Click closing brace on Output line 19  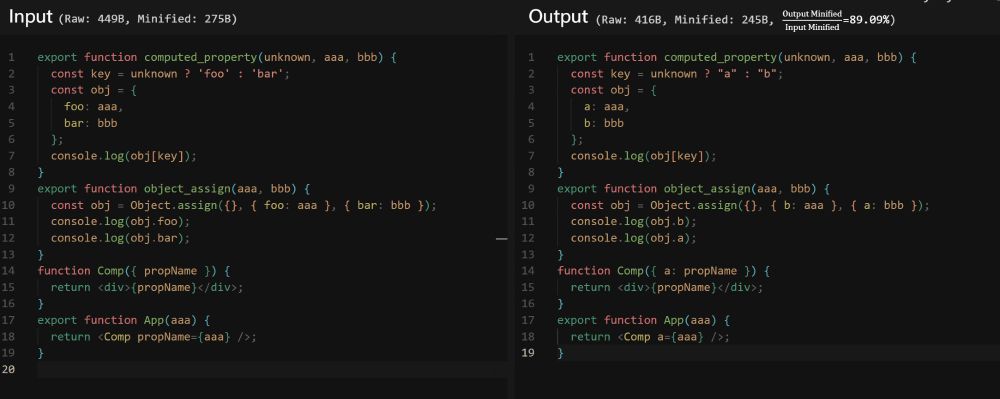[561, 353]
